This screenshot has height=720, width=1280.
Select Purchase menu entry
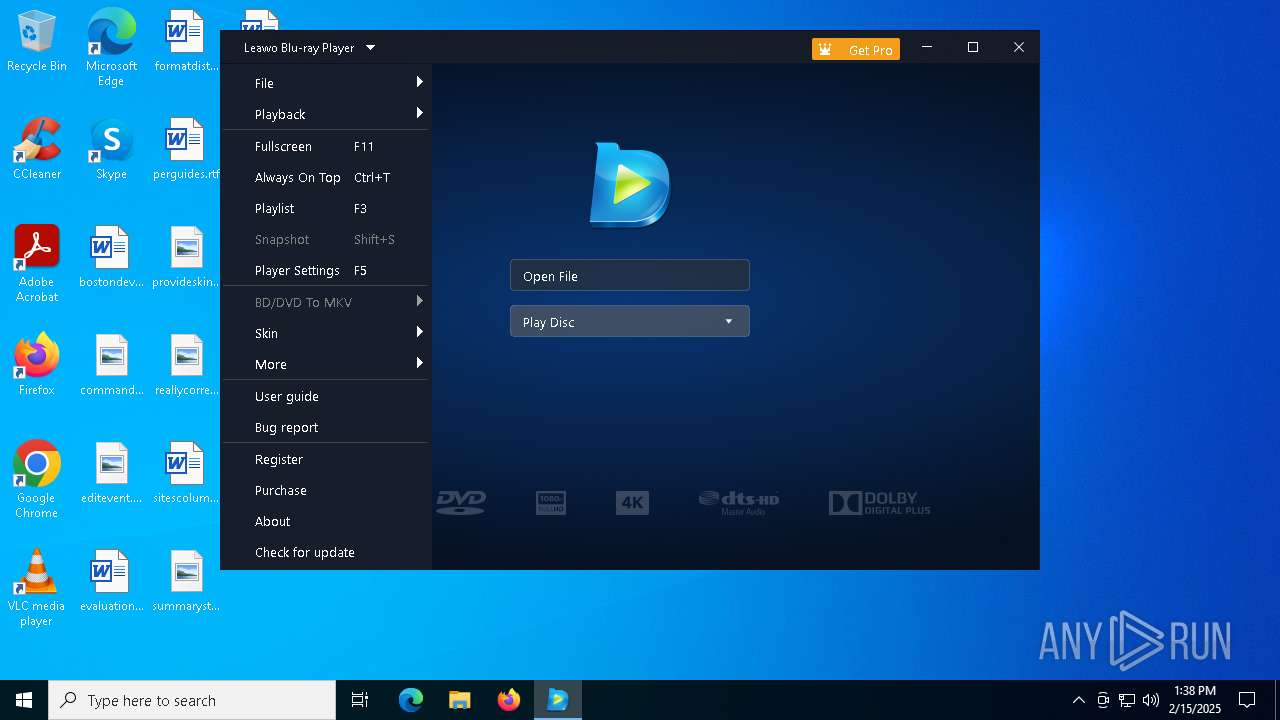pyautogui.click(x=326, y=490)
